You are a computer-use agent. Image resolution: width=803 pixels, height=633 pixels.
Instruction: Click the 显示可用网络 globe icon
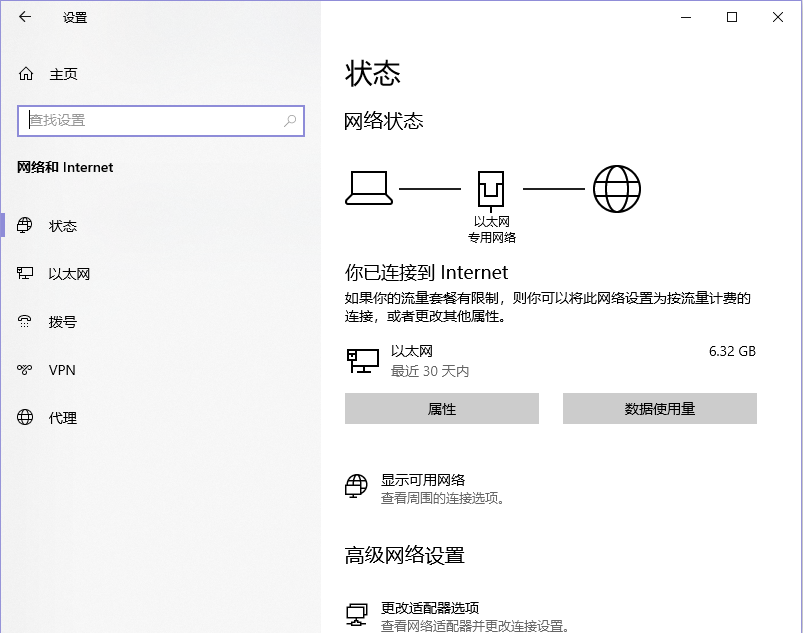pyautogui.click(x=356, y=486)
